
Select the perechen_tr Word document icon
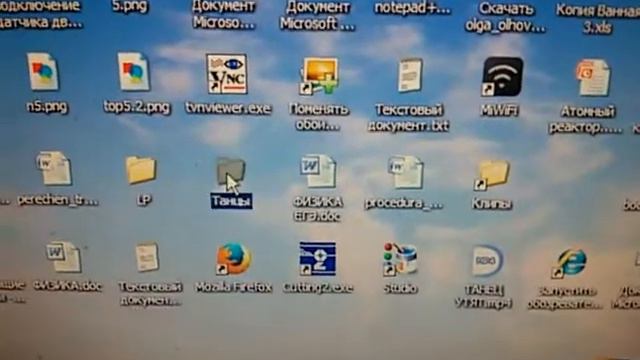[x=54, y=168]
